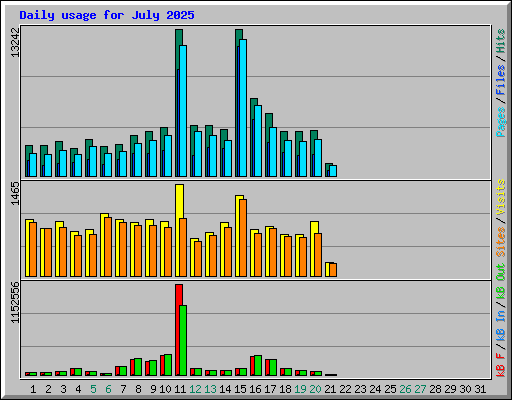Viewport: 512px width, 400px height.
Task: Click day 7 on the x-axis
Action: pos(123,389)
